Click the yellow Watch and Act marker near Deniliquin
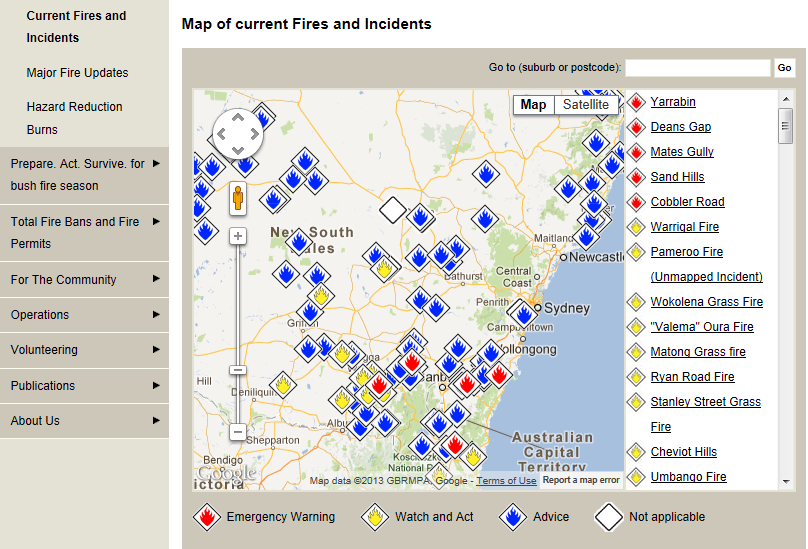Screen dimensions: 808x549 tap(283, 384)
